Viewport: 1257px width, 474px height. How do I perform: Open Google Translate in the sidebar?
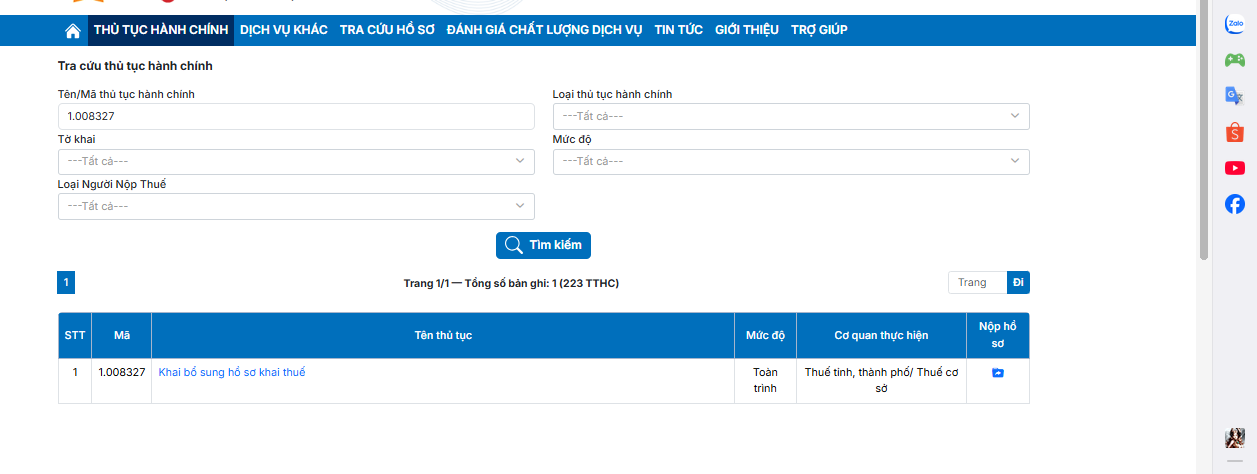1235,96
